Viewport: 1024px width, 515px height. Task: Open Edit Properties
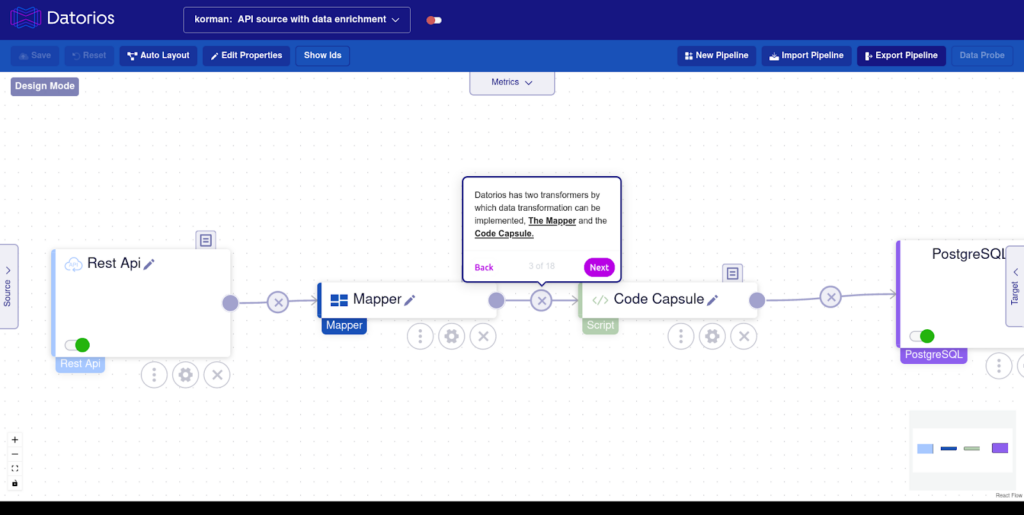click(x=246, y=55)
